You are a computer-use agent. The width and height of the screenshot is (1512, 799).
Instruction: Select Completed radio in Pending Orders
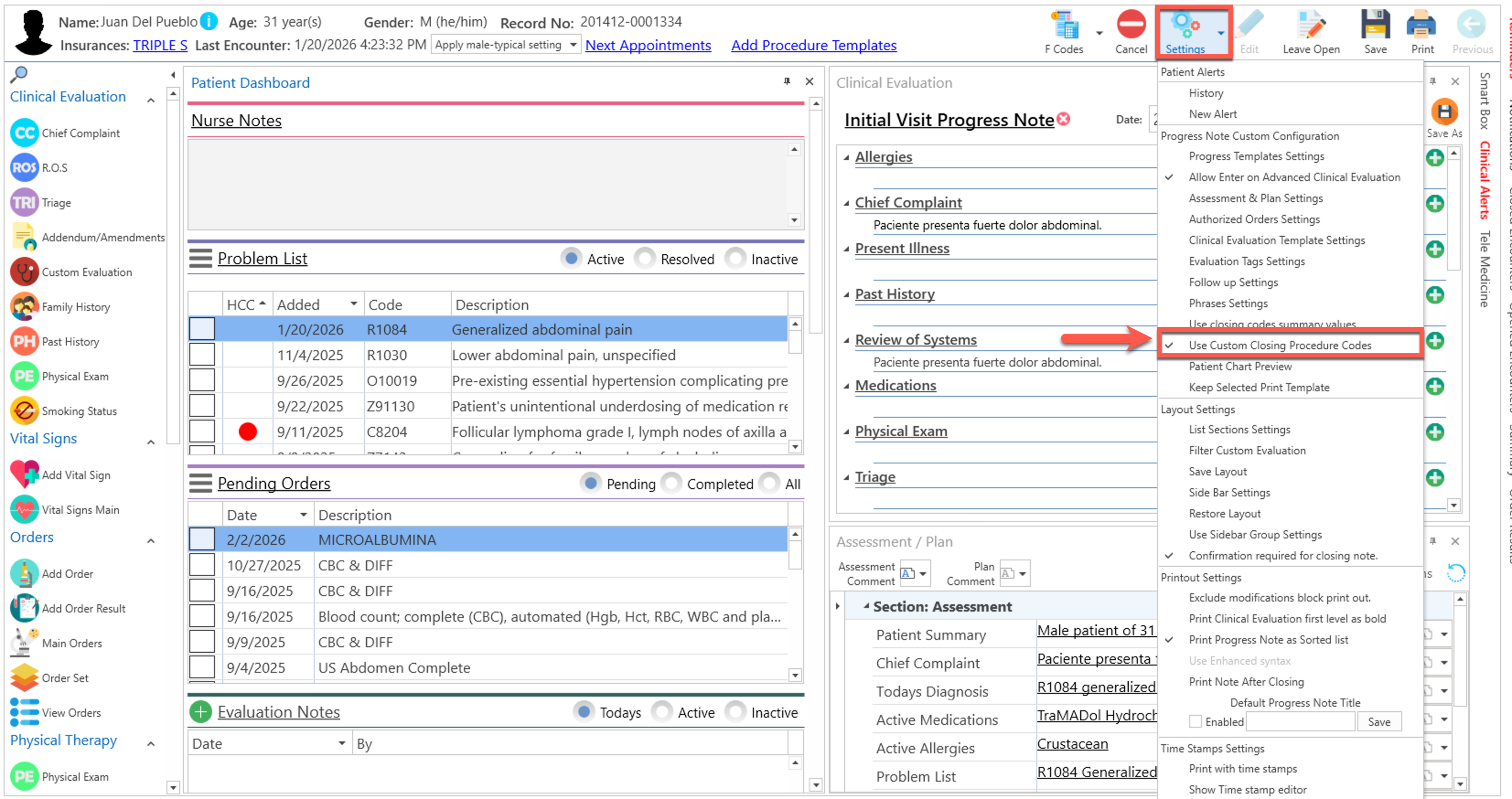671,484
